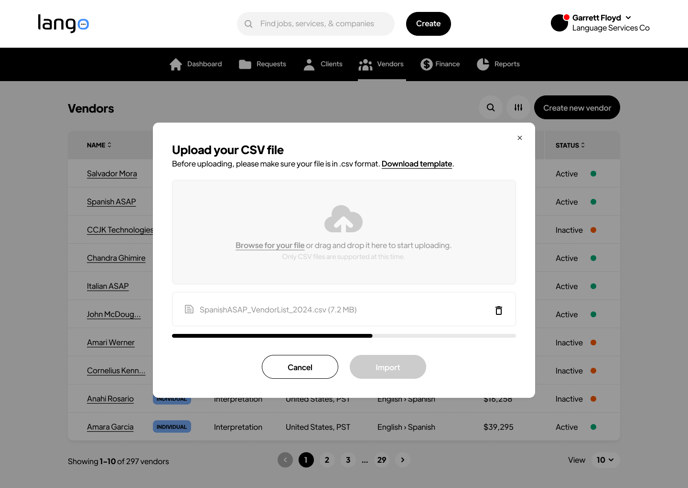The image size is (688, 488).
Task: Open the Finance tab
Action: 440,64
